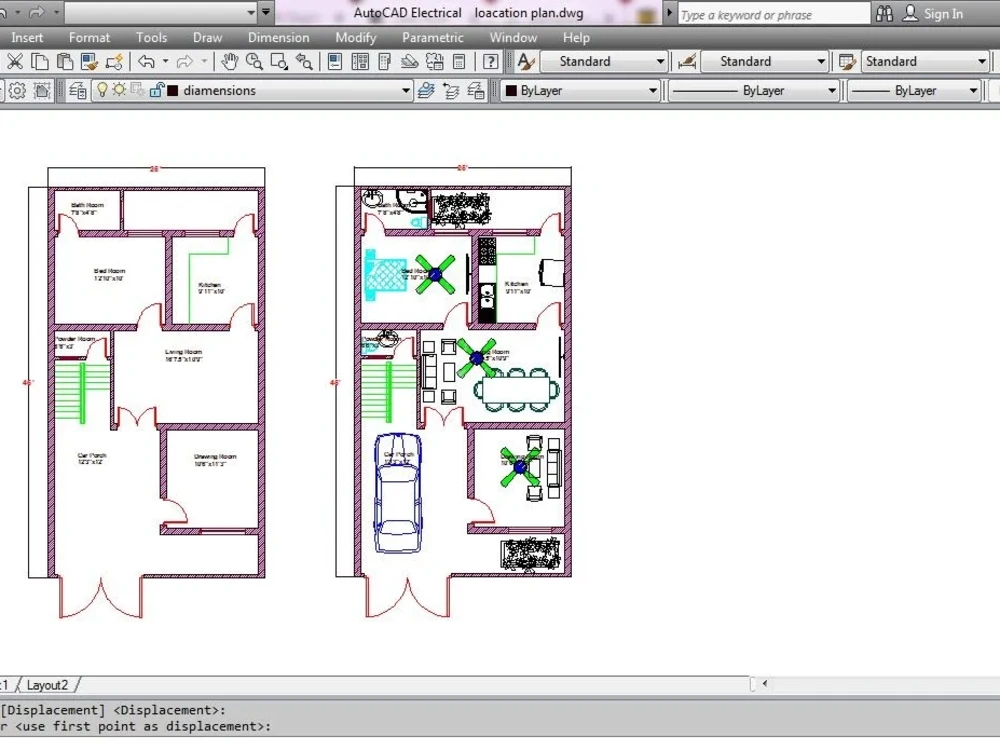Switch to the Layout2 tab
The width and height of the screenshot is (1000, 750).
(x=48, y=685)
